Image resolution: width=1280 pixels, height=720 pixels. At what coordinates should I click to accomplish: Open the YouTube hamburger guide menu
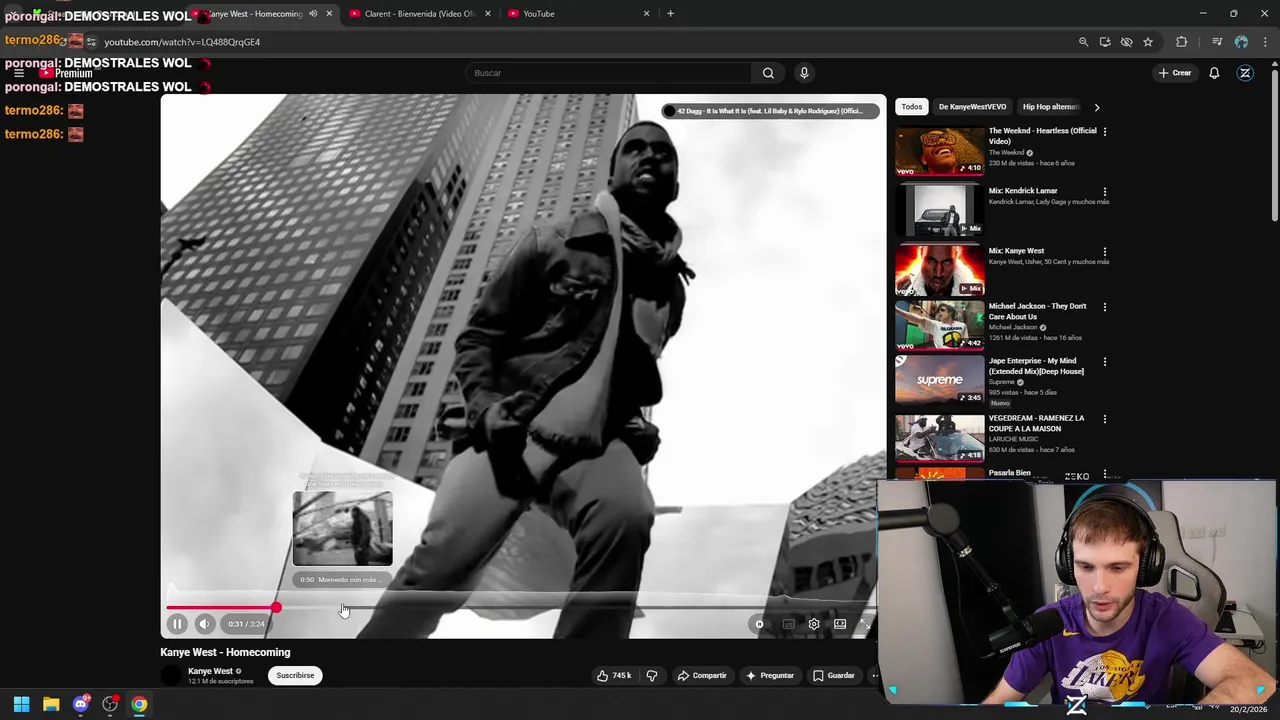[19, 73]
